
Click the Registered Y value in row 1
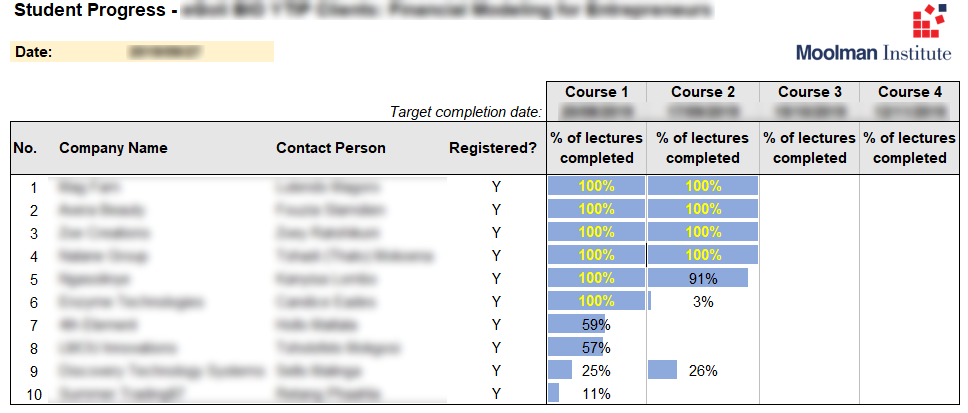pos(495,187)
